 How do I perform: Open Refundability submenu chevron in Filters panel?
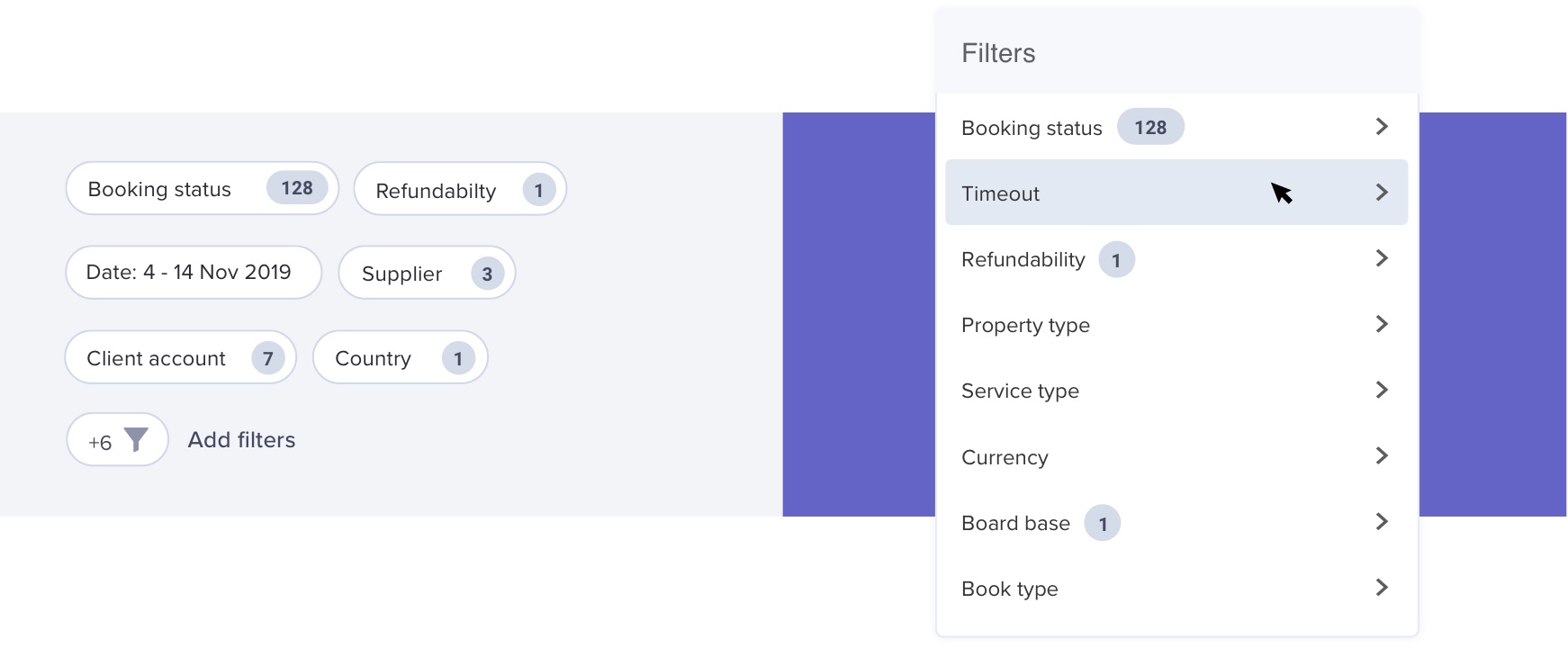click(x=1382, y=258)
